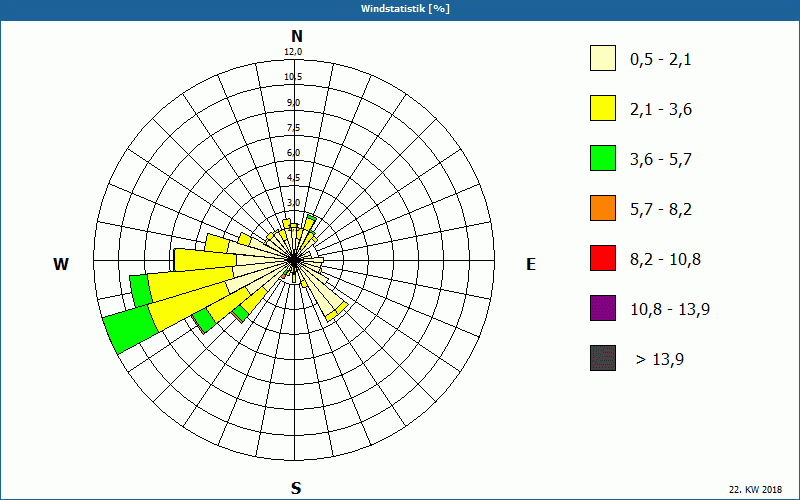Screen dimensions: 800x500
Task: Click the orange 5,7 - 8,2 legend swatch
Action: coord(603,208)
